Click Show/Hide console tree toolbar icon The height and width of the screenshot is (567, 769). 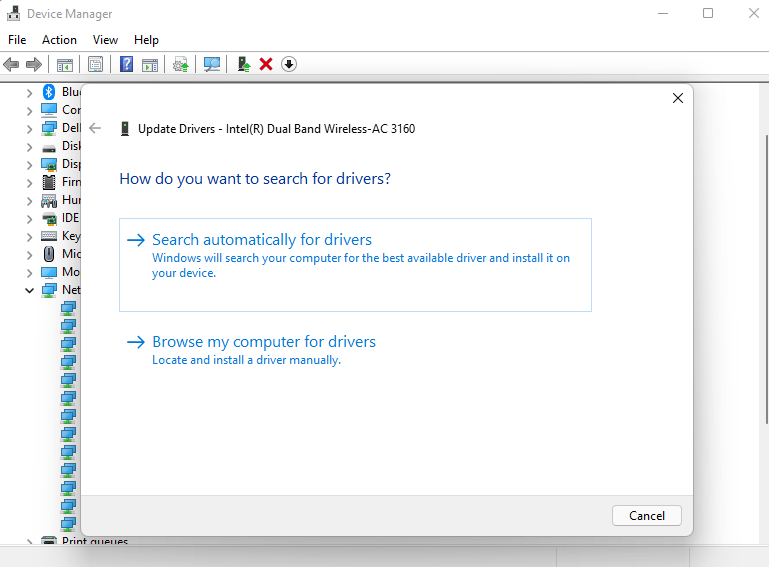click(65, 64)
